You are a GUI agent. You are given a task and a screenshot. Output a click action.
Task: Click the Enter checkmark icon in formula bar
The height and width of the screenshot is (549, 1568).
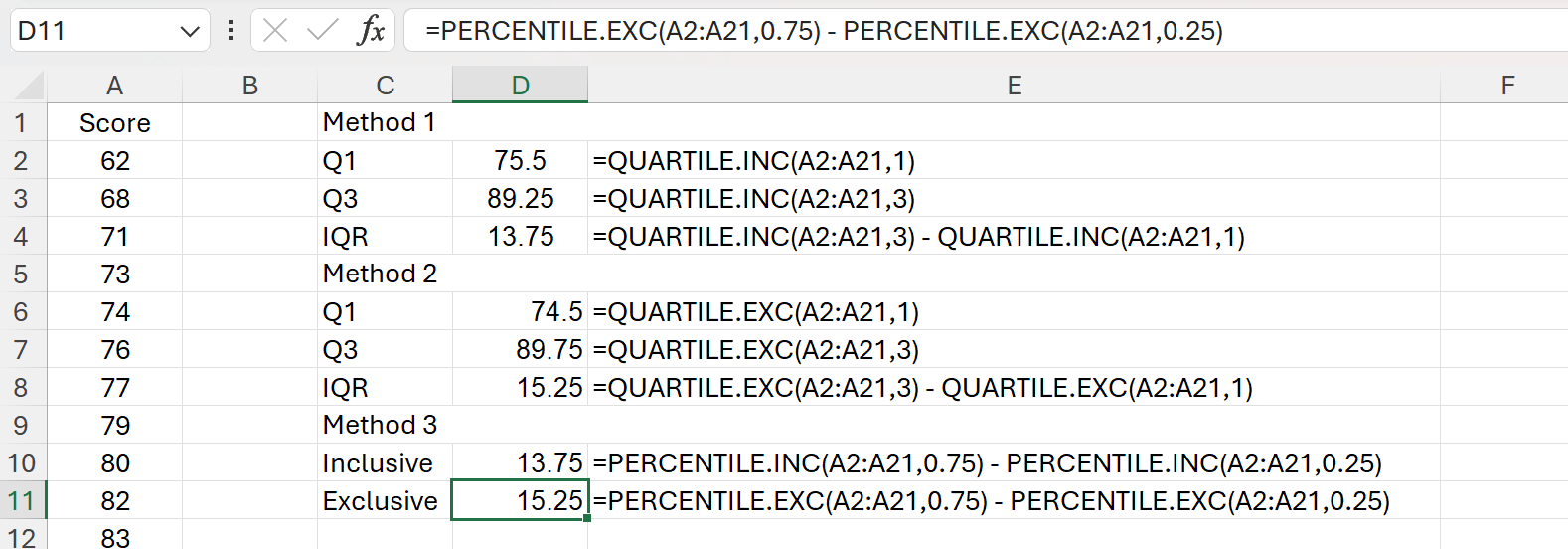click(x=322, y=31)
